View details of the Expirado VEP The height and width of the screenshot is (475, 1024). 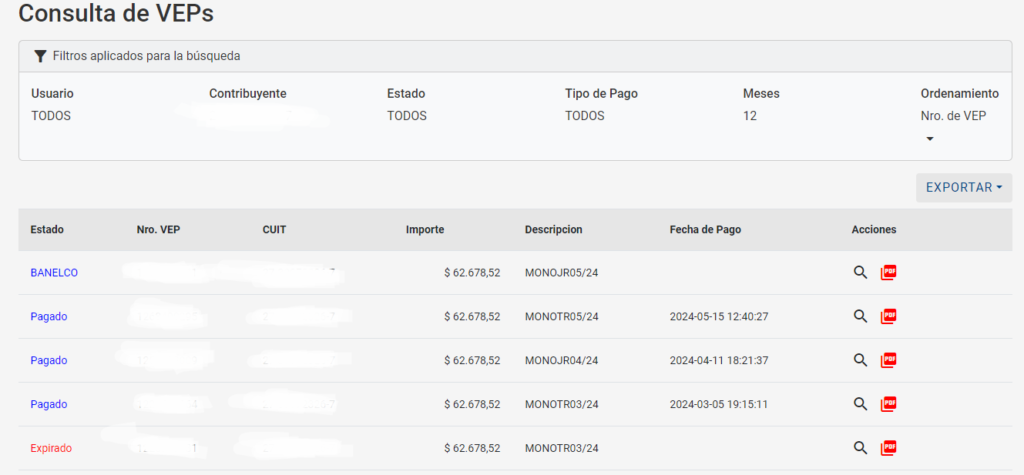point(860,448)
